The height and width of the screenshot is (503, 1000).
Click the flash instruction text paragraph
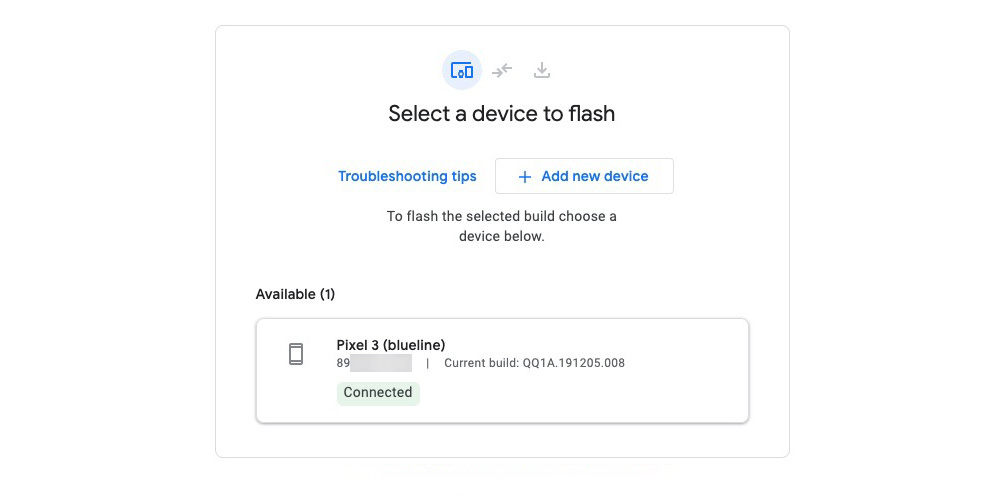[501, 226]
